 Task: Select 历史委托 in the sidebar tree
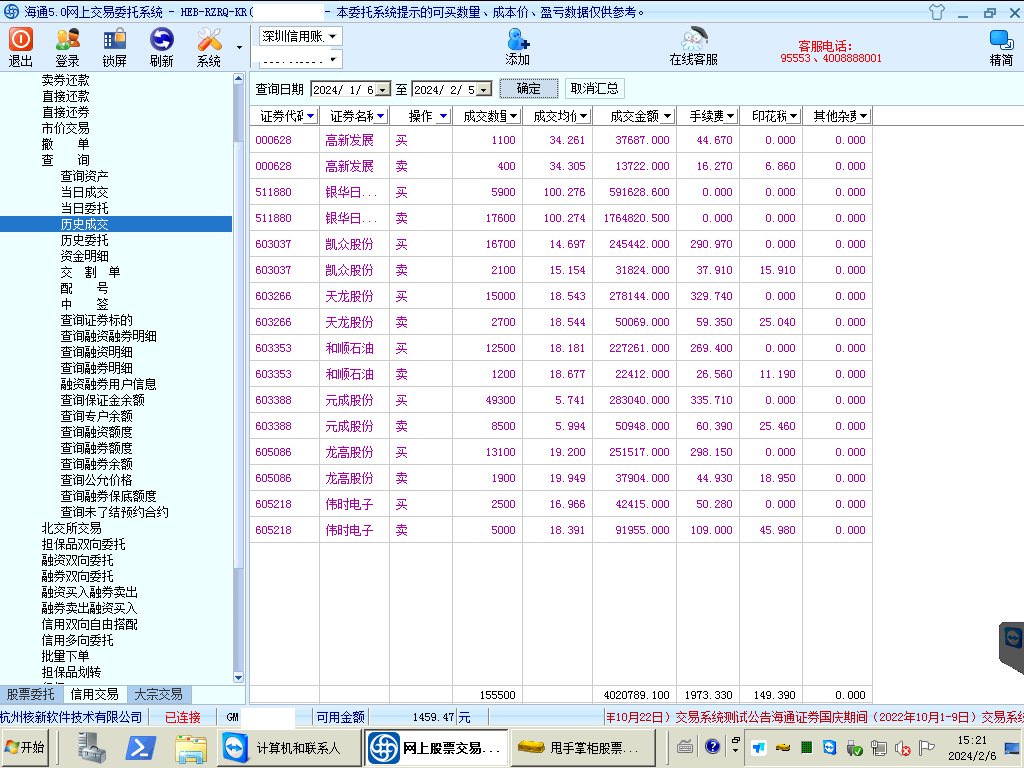[x=84, y=240]
